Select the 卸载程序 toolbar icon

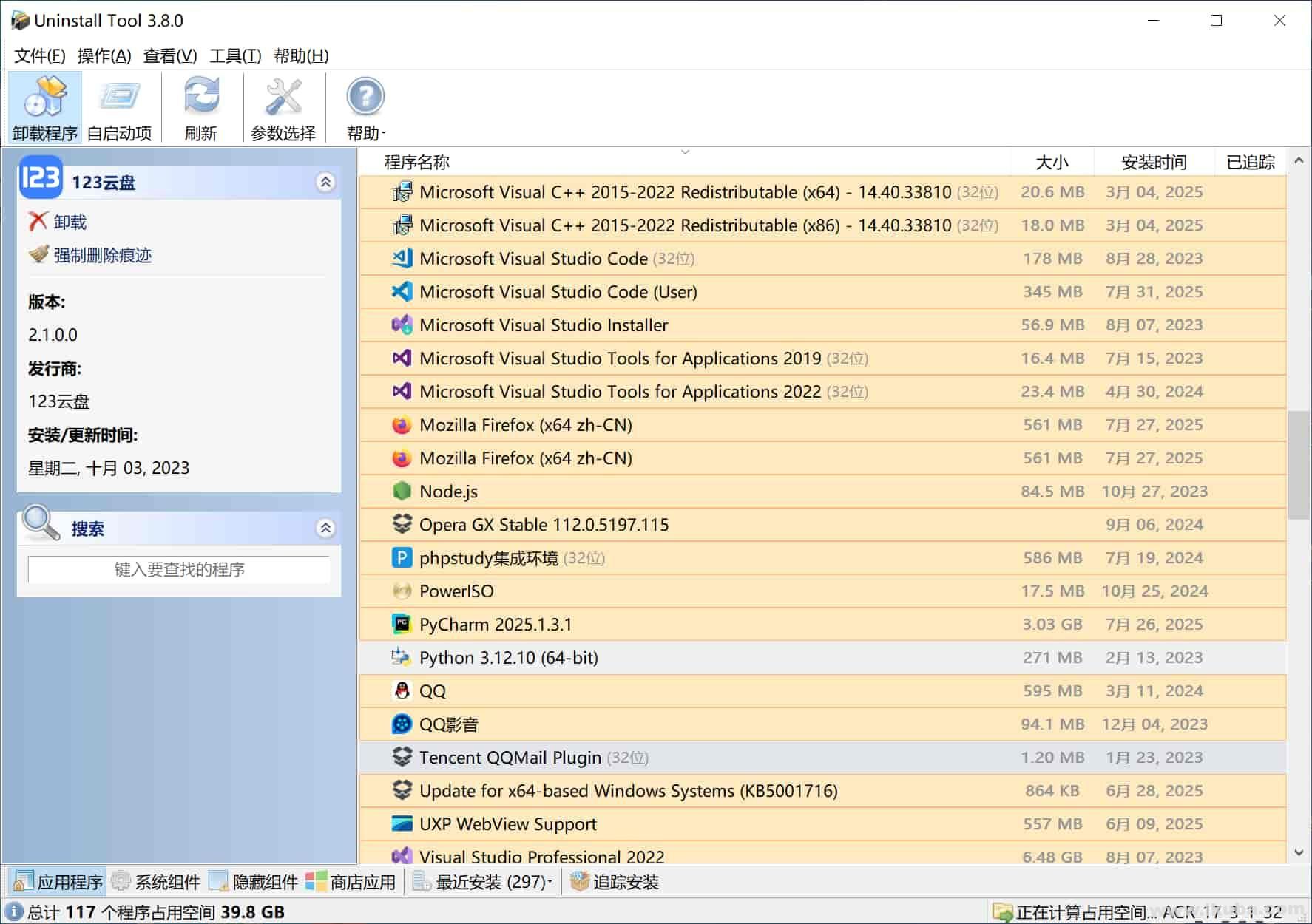click(43, 96)
